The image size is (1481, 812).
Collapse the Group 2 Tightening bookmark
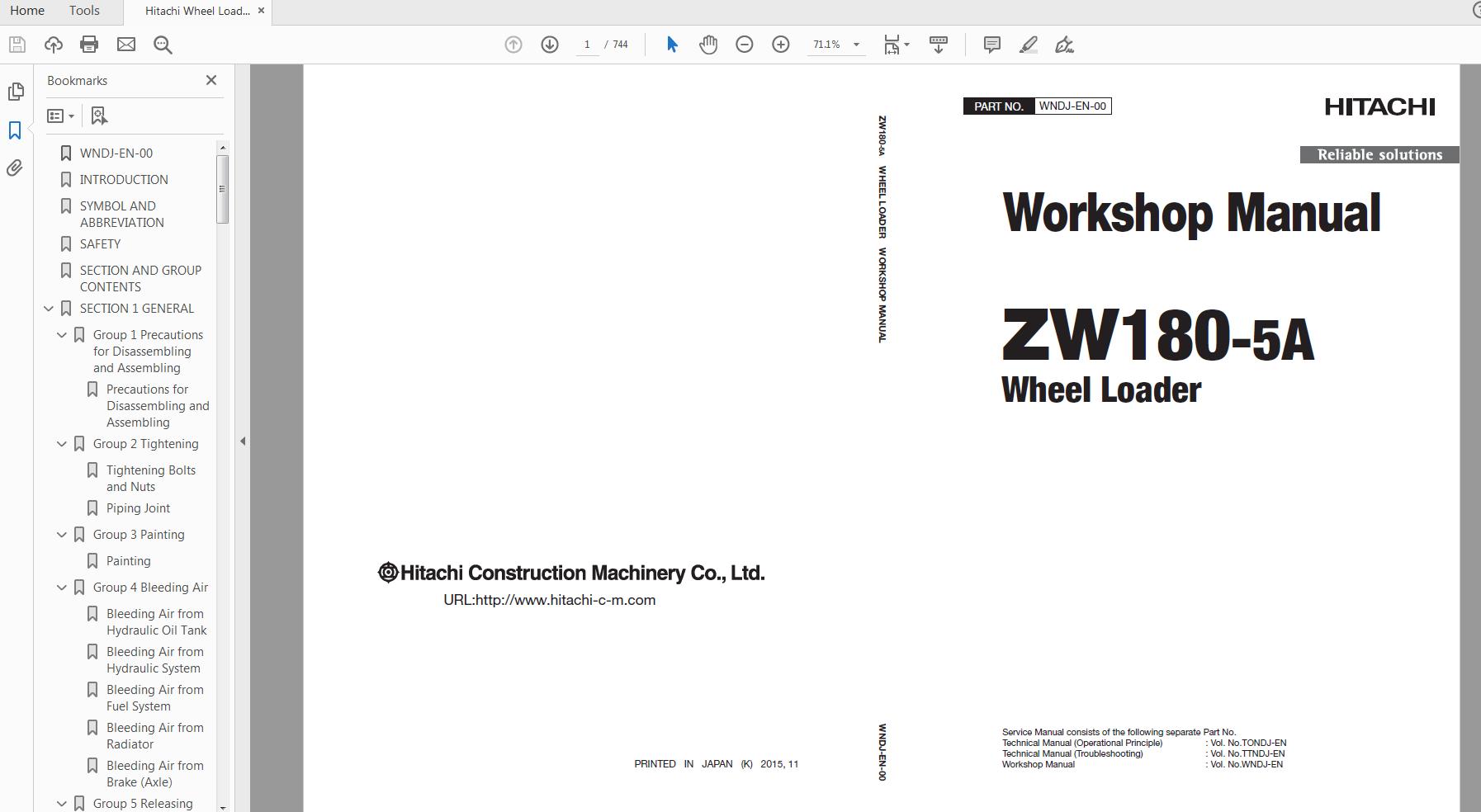click(x=62, y=444)
